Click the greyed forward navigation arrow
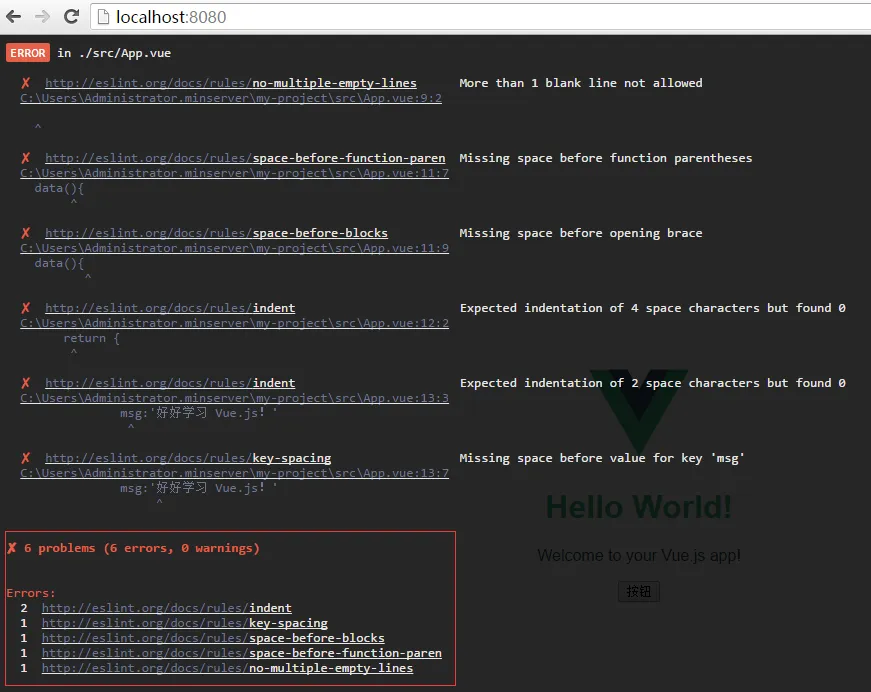Viewport: 871px width, 692px height. (x=40, y=16)
